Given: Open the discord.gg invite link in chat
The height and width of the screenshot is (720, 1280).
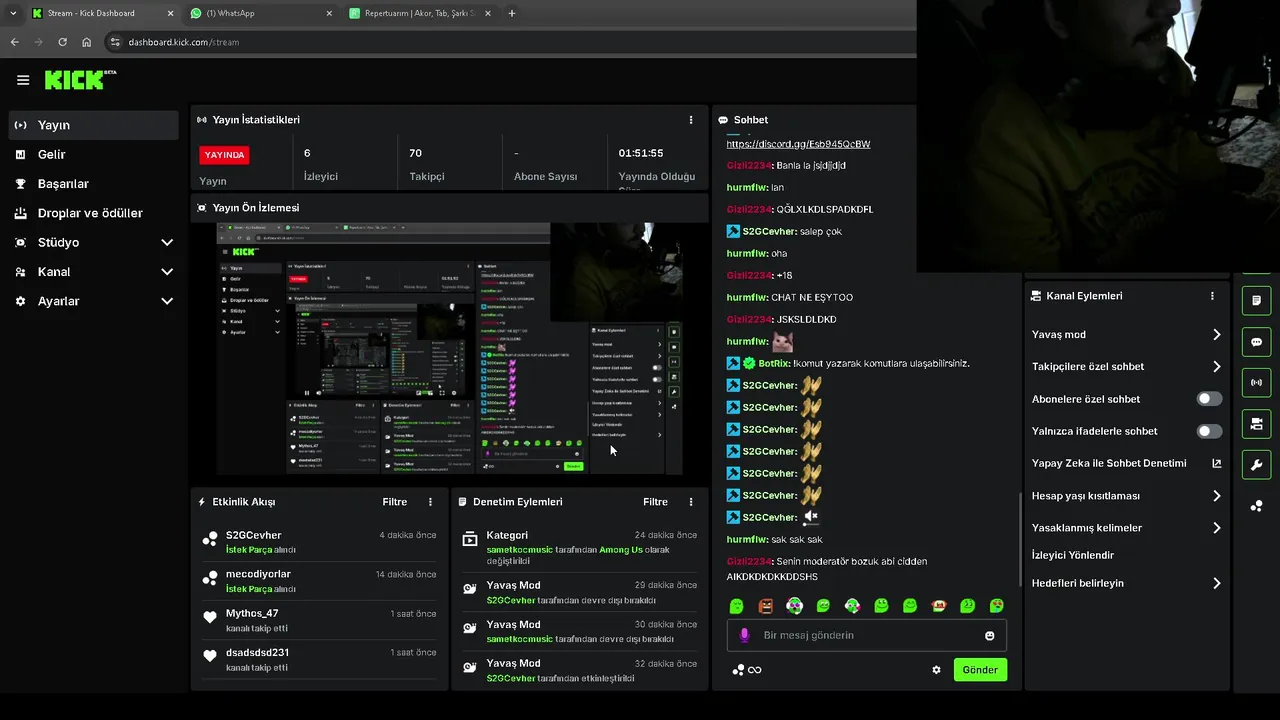Looking at the screenshot, I should [798, 144].
